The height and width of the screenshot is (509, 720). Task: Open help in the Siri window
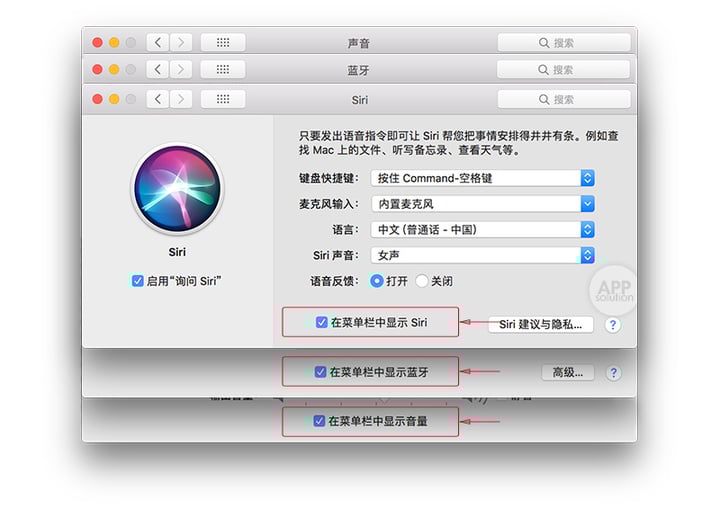click(x=613, y=325)
